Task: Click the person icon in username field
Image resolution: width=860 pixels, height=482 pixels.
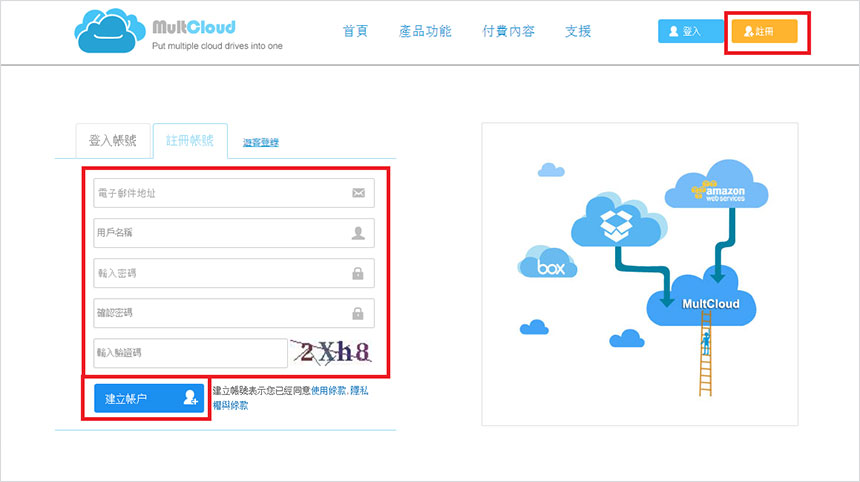Action: pyautogui.click(x=358, y=233)
